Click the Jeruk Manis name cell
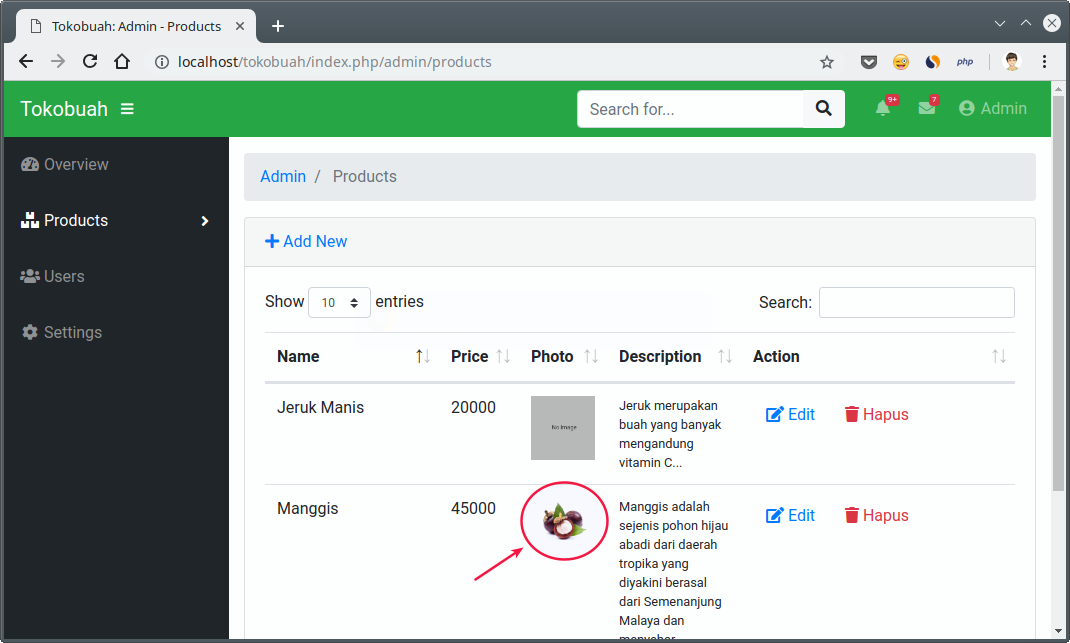Image resolution: width=1070 pixels, height=643 pixels. coord(320,408)
